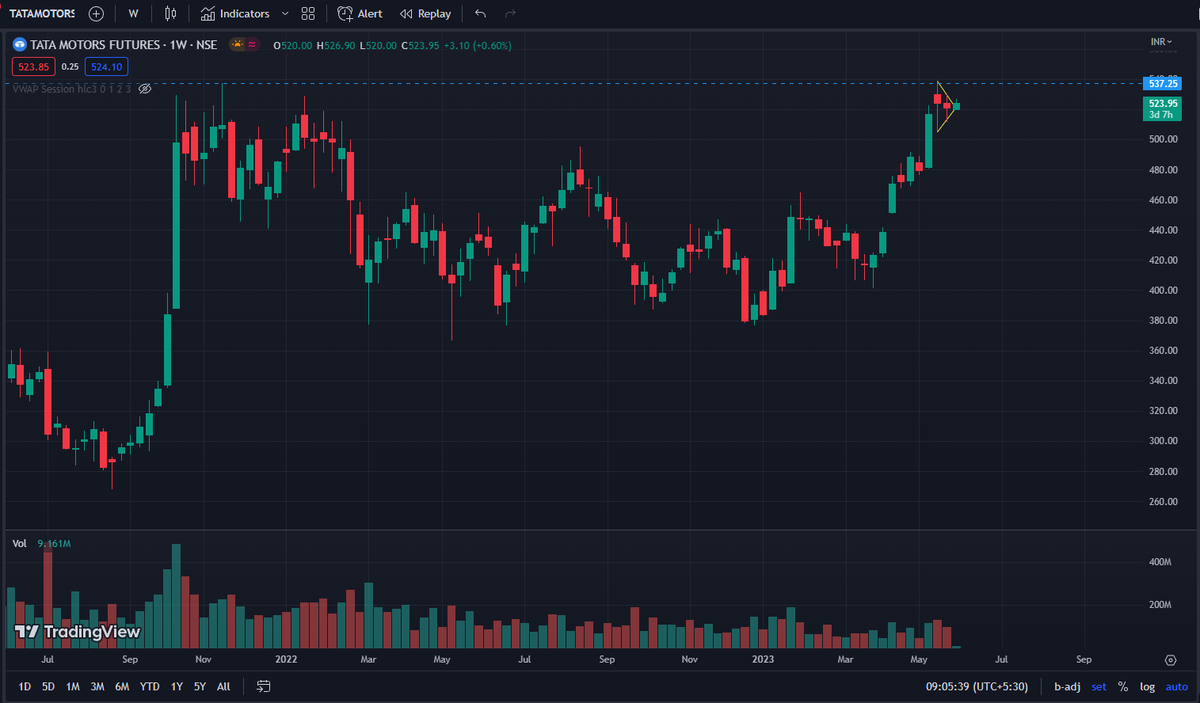Toggle b-adj back-adjustment for contracts
Image resolution: width=1200 pixels, height=703 pixels.
[x=1068, y=687]
